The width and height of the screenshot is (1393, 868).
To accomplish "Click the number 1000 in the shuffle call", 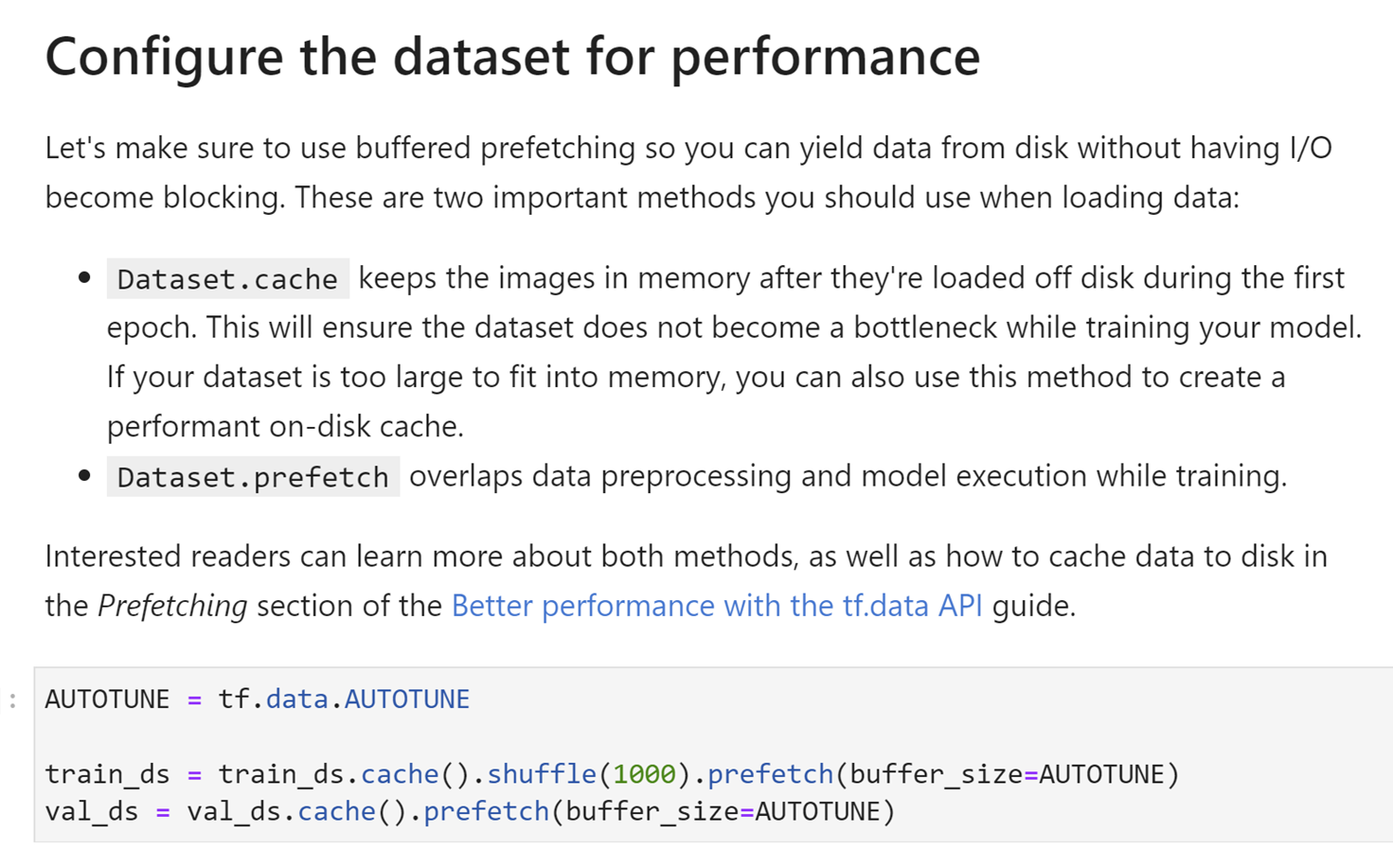I will coord(644,774).
